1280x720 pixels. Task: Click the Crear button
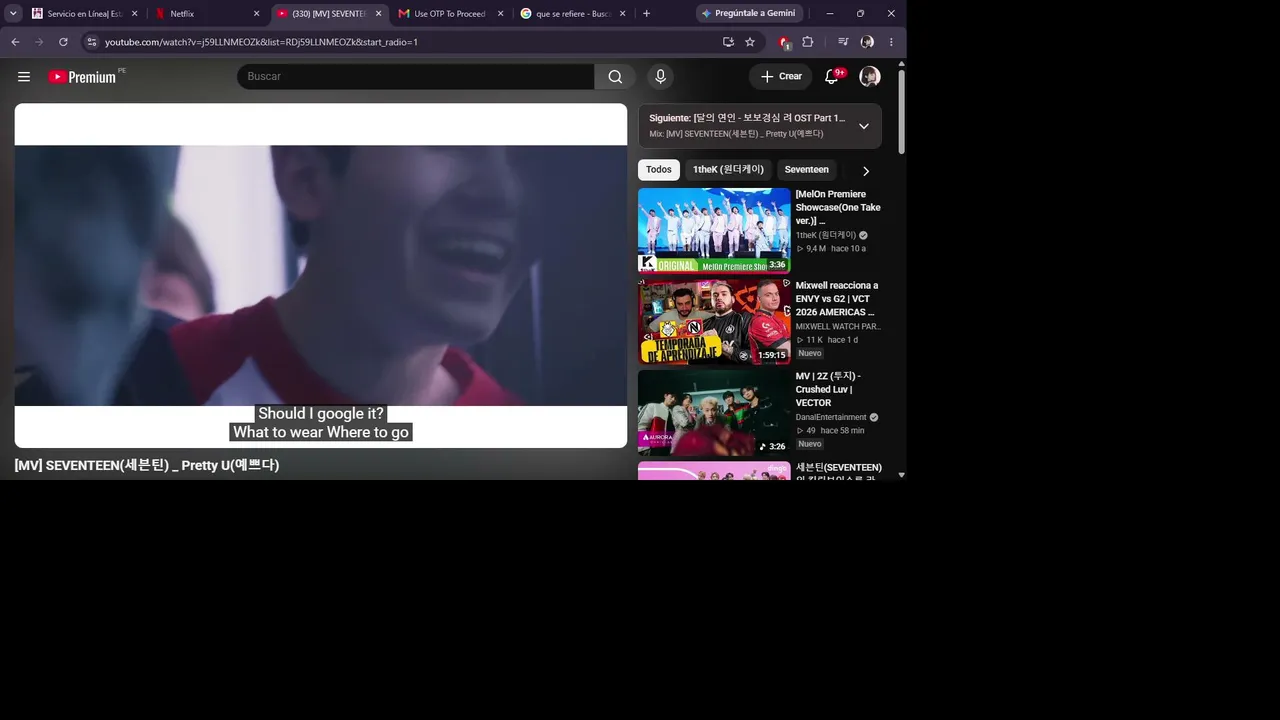(781, 77)
